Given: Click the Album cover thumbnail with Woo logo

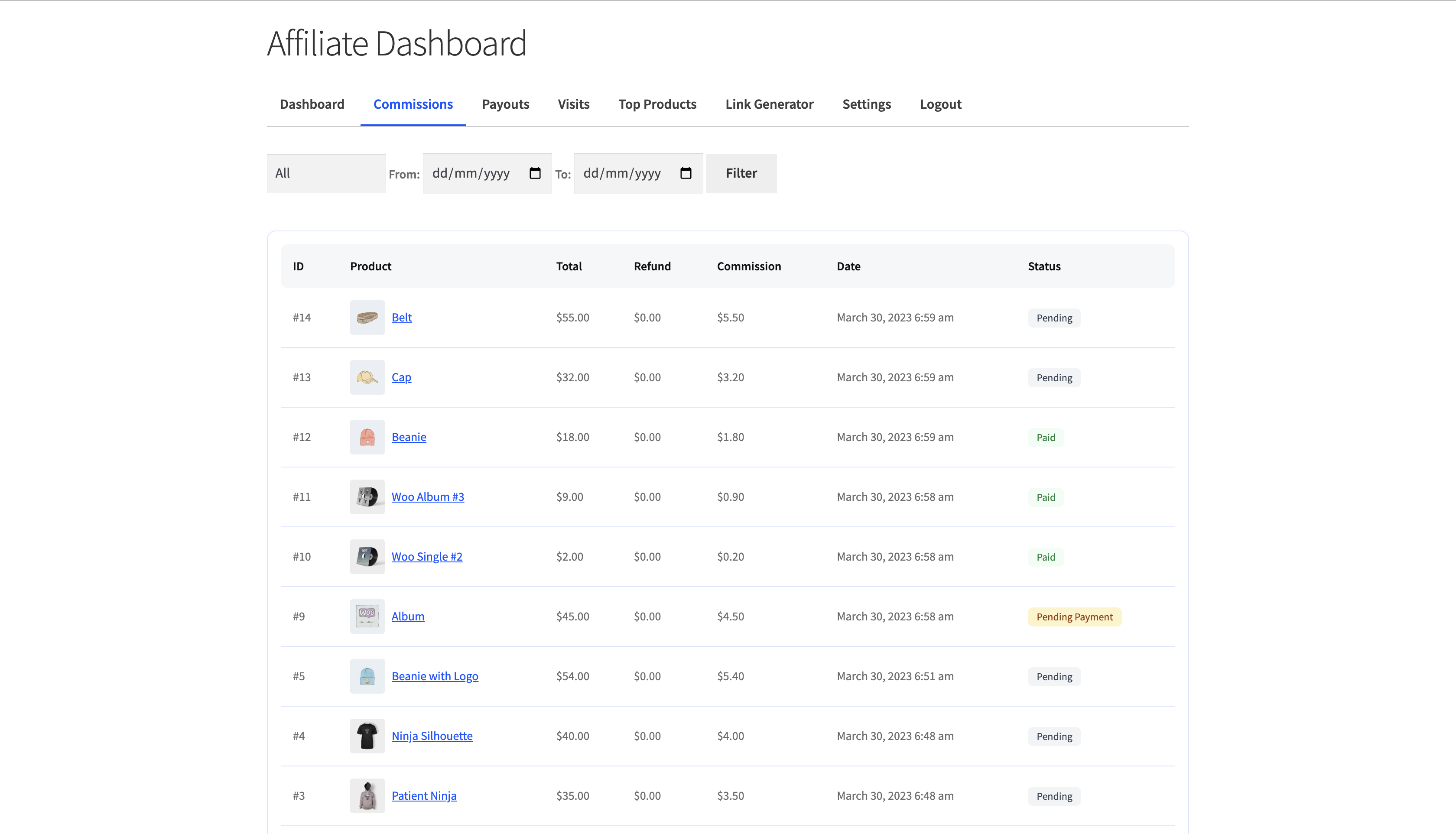Looking at the screenshot, I should pyautogui.click(x=367, y=617).
